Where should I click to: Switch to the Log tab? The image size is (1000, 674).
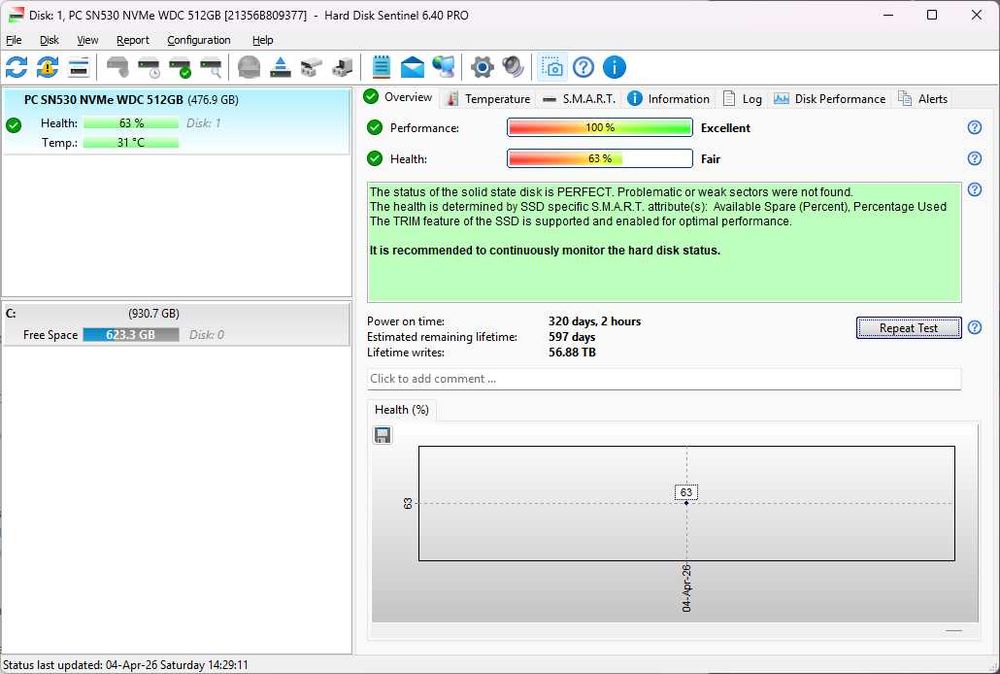click(x=742, y=99)
